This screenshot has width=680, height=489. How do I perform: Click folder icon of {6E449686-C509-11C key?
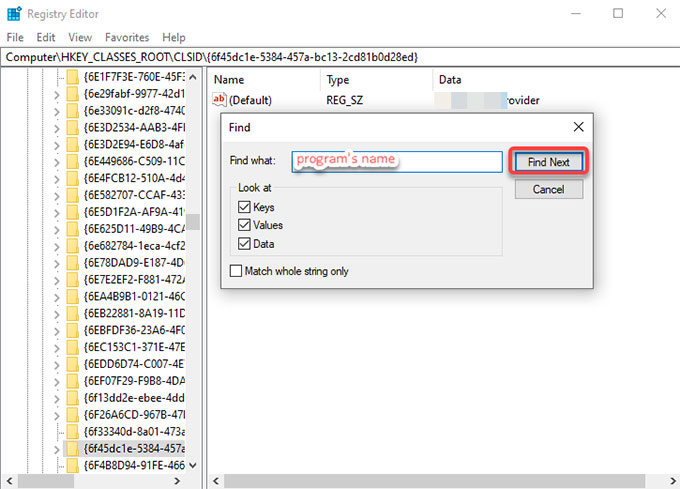(72, 161)
